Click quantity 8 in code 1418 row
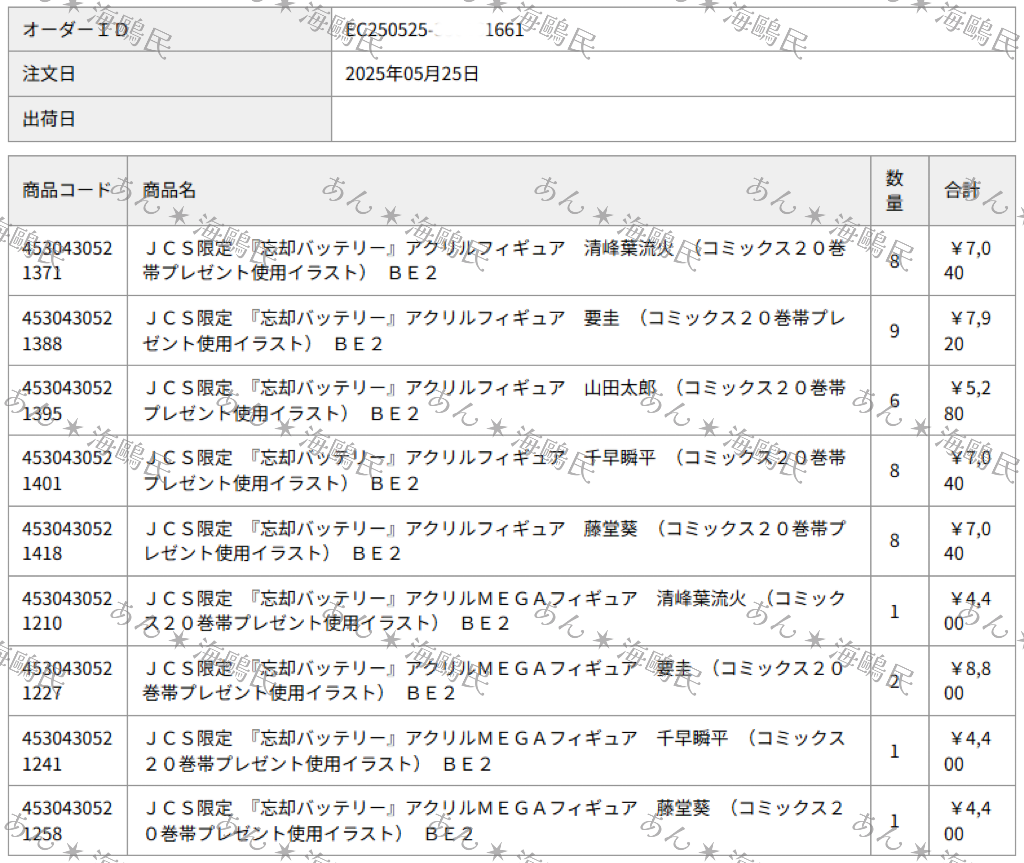Image resolution: width=1024 pixels, height=863 pixels. point(895,541)
